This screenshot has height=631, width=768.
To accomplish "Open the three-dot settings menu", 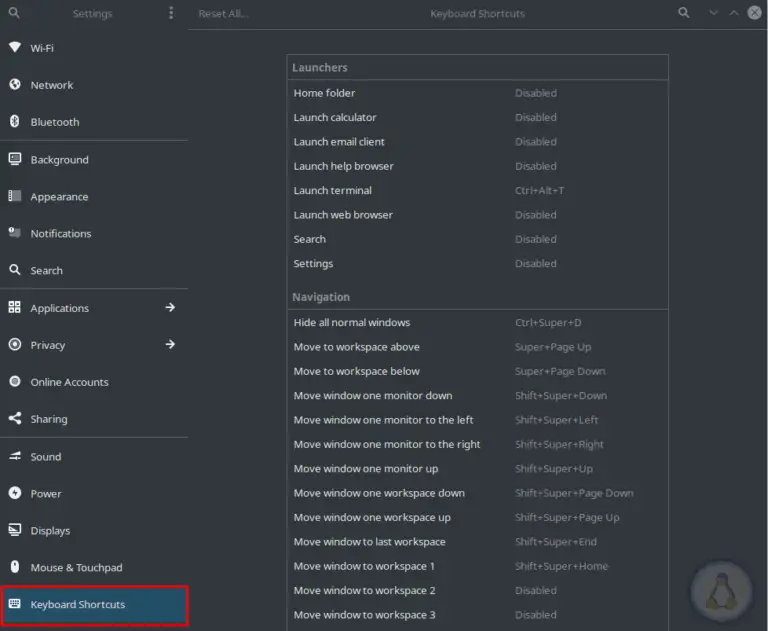I will point(171,14).
